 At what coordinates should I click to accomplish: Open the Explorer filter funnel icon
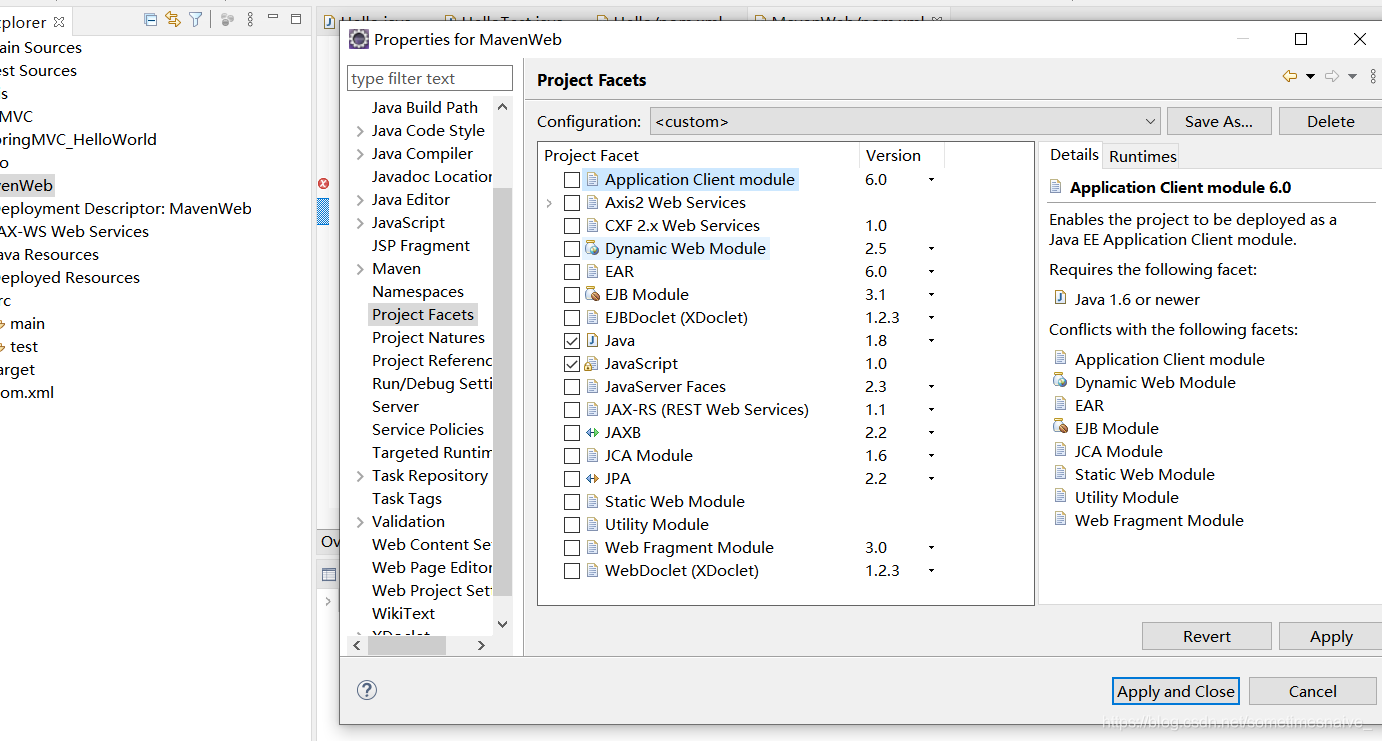pyautogui.click(x=196, y=19)
